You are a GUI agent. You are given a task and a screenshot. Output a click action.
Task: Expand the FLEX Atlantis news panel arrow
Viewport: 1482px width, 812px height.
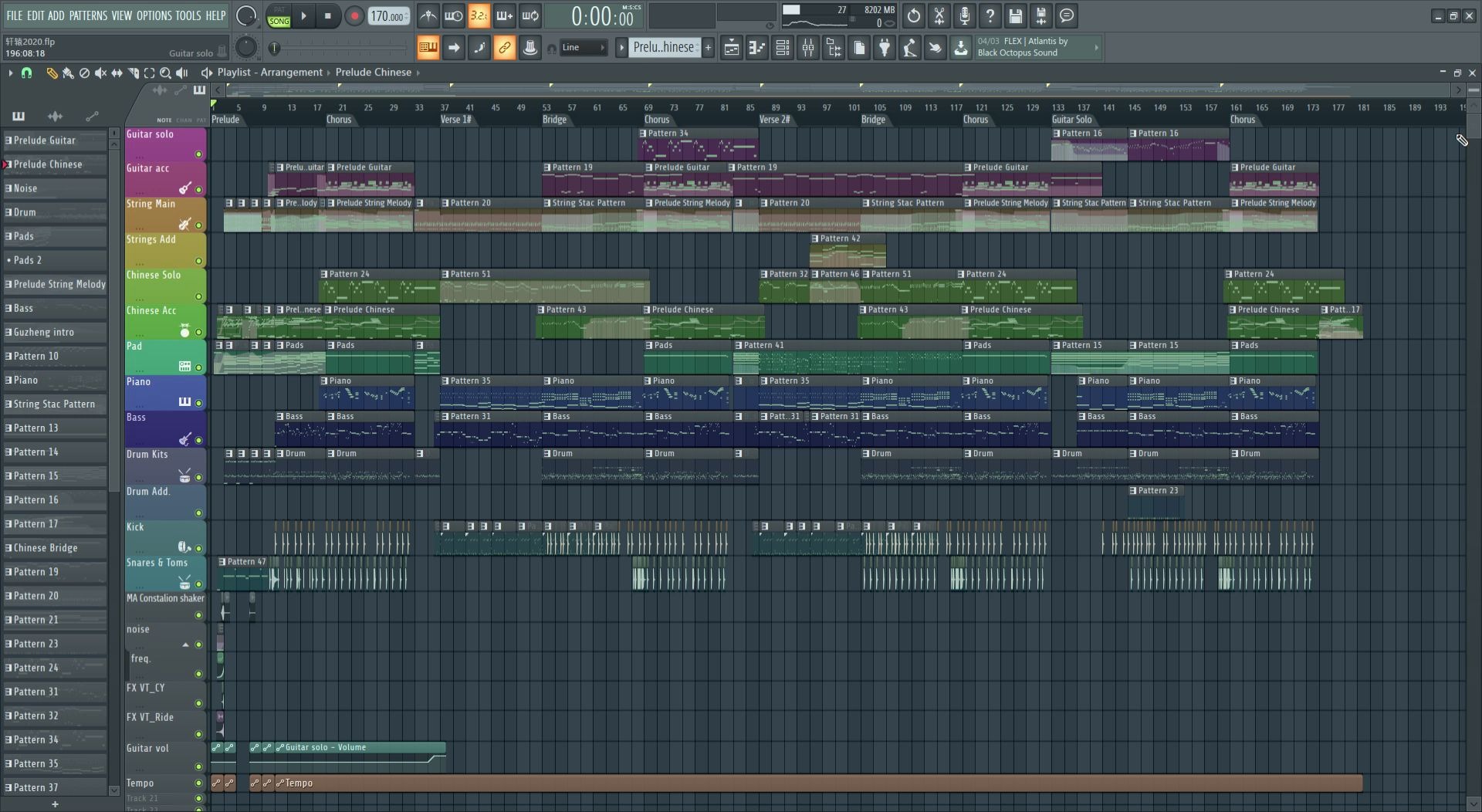(1096, 48)
